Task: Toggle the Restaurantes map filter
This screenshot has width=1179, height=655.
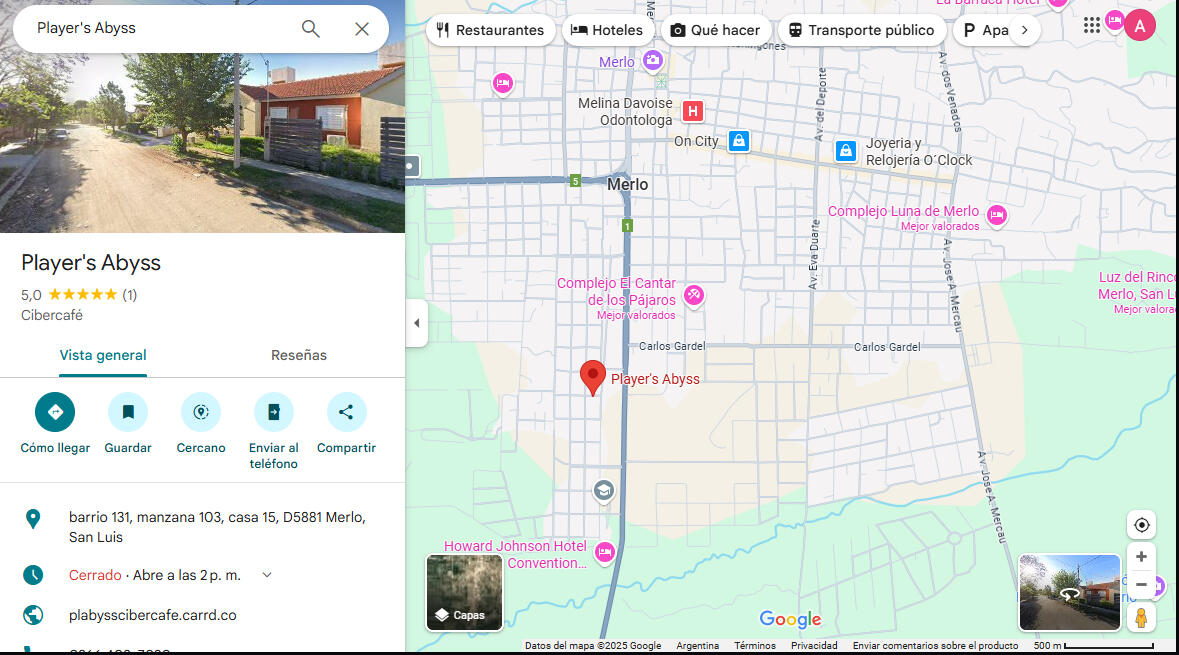Action: pyautogui.click(x=490, y=30)
